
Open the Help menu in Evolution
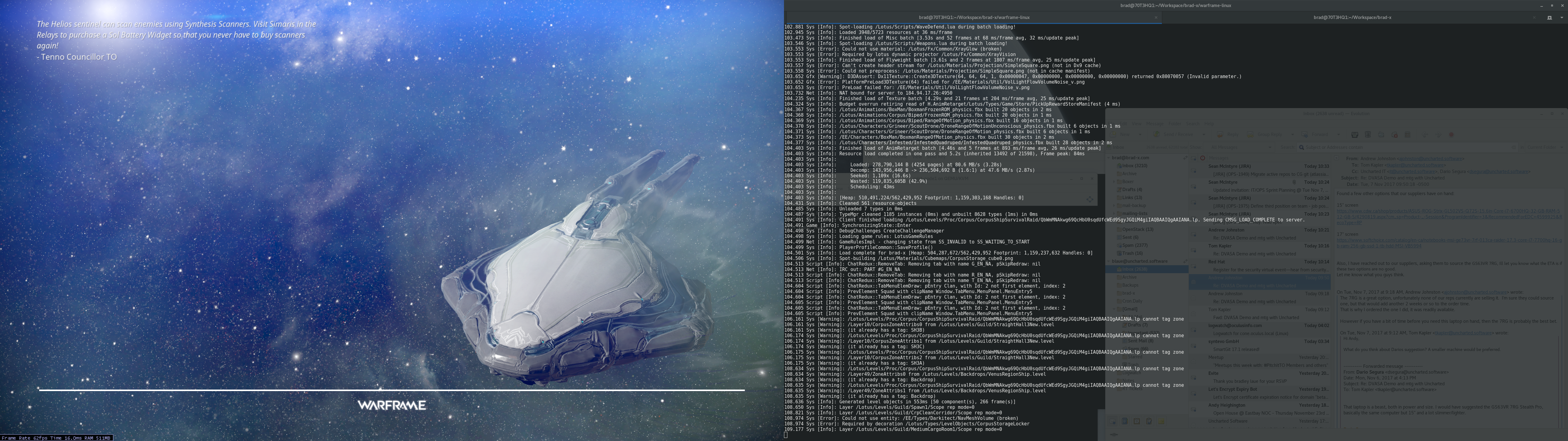[1209, 124]
